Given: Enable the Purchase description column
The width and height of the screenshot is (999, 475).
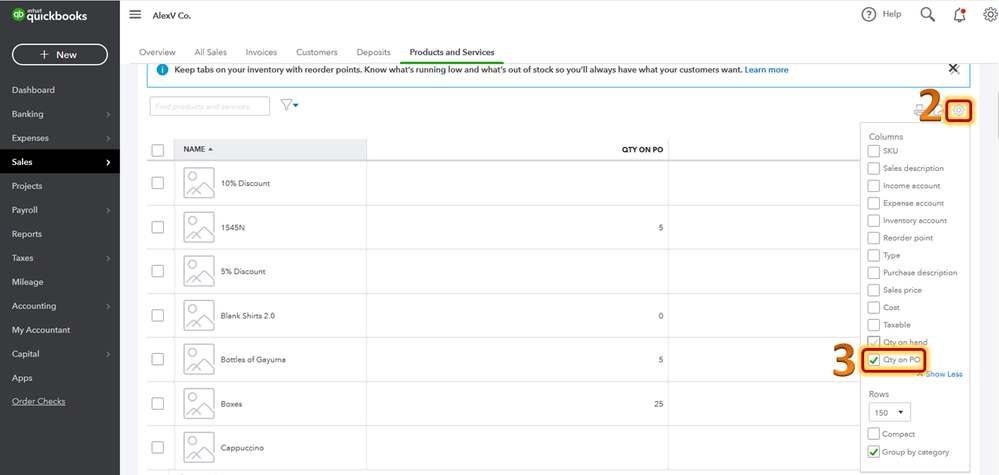Looking at the screenshot, I should 874,273.
